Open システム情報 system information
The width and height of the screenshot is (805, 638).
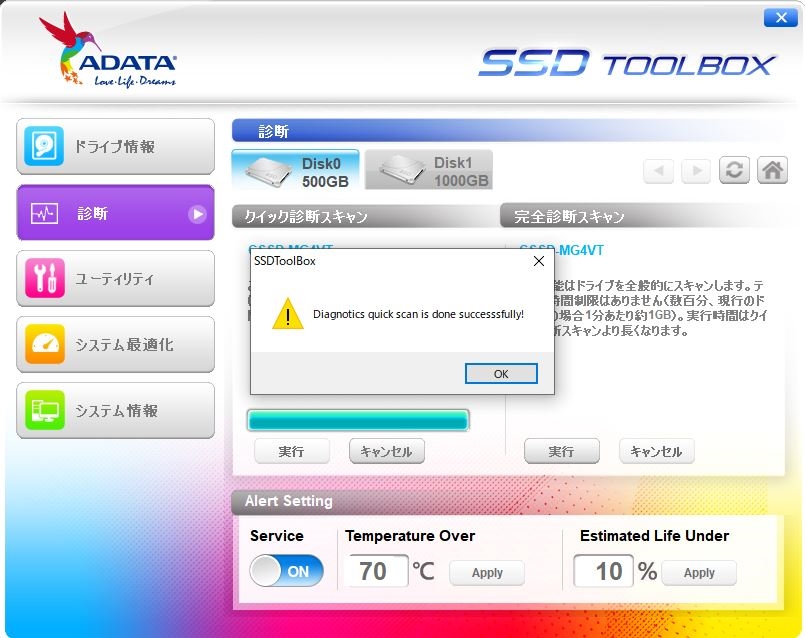[116, 411]
